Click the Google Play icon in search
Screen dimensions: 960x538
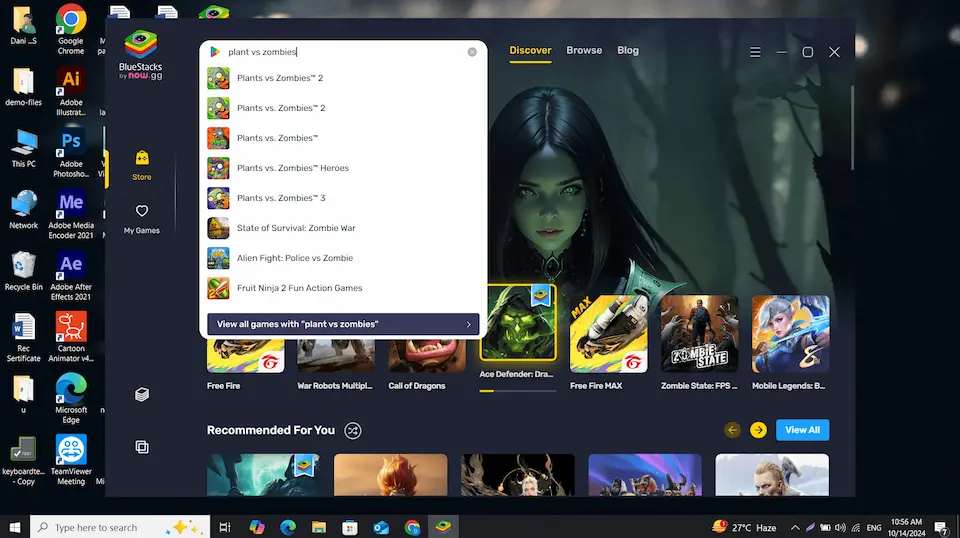pos(215,52)
